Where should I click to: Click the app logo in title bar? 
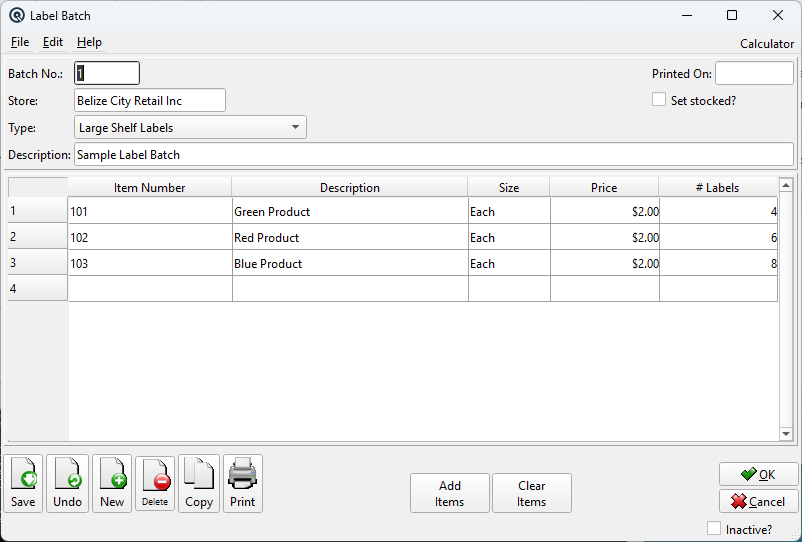16,15
